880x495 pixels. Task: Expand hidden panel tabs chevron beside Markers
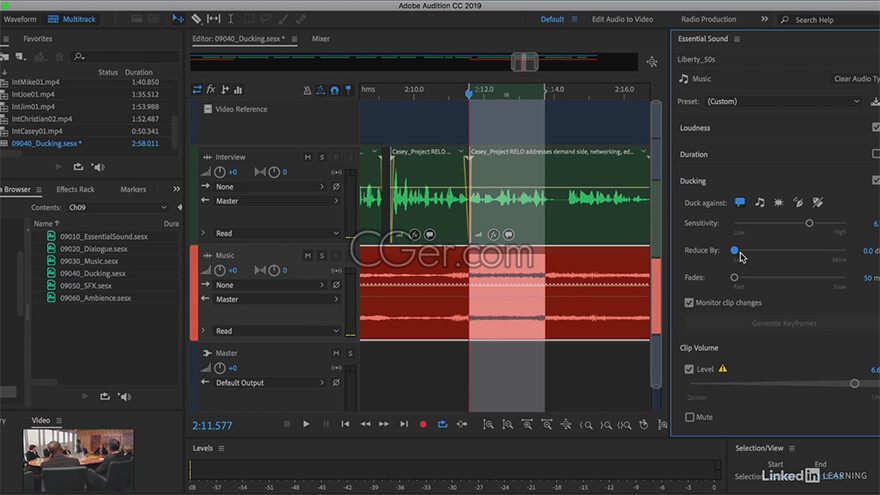point(176,189)
